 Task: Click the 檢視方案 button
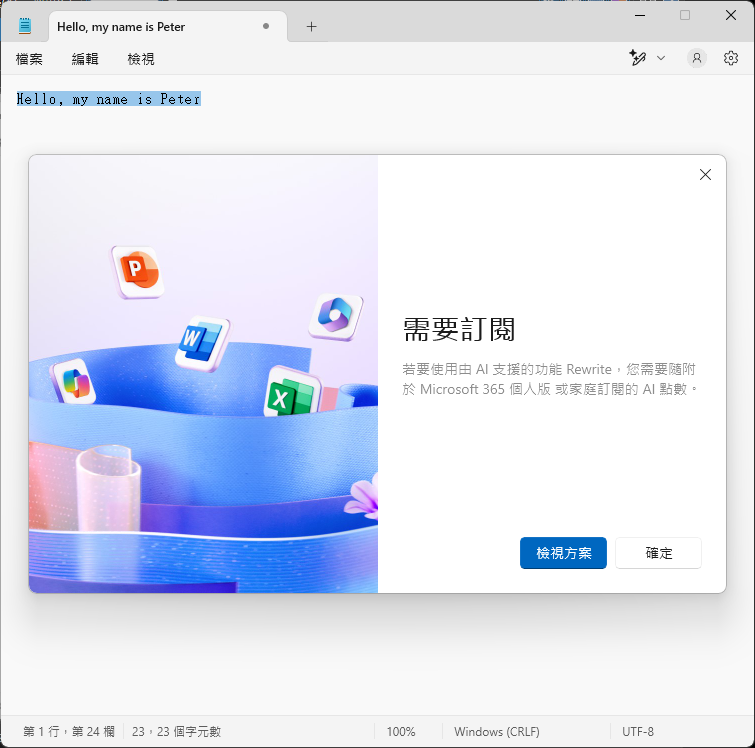(x=563, y=553)
